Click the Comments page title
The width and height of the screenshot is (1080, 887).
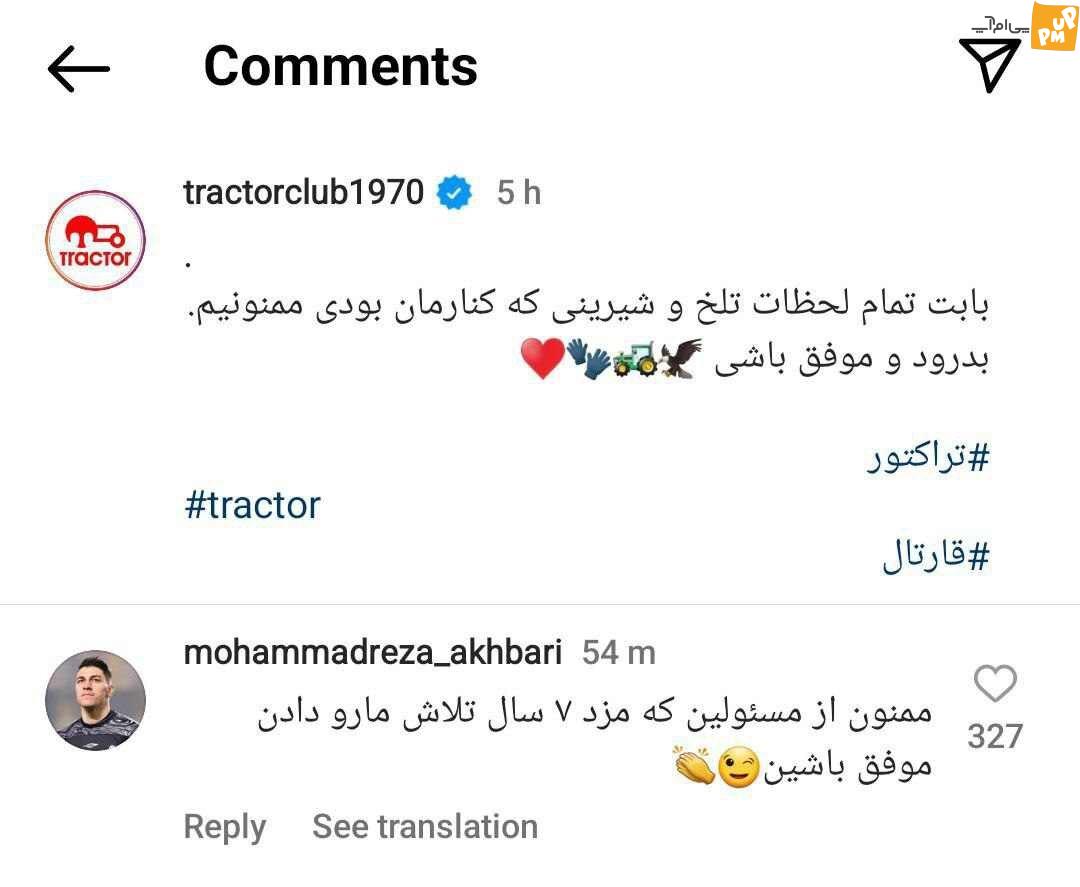[x=341, y=66]
